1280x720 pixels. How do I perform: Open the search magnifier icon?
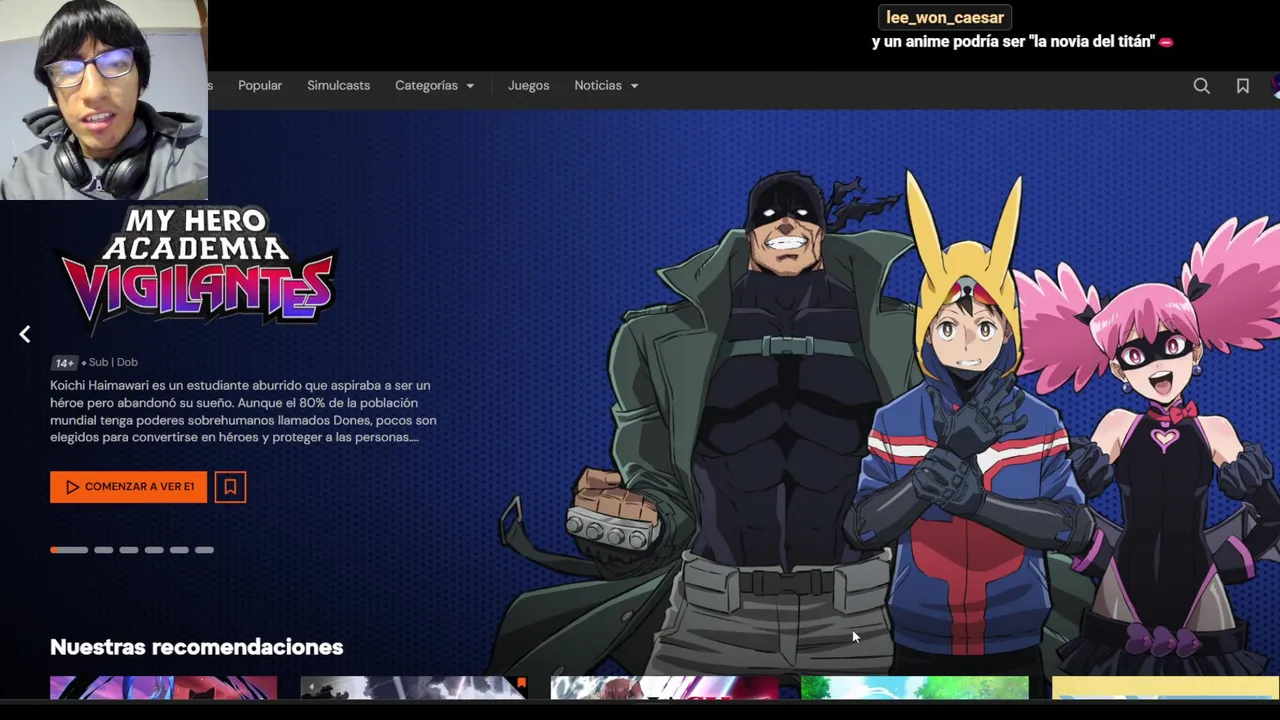1202,86
